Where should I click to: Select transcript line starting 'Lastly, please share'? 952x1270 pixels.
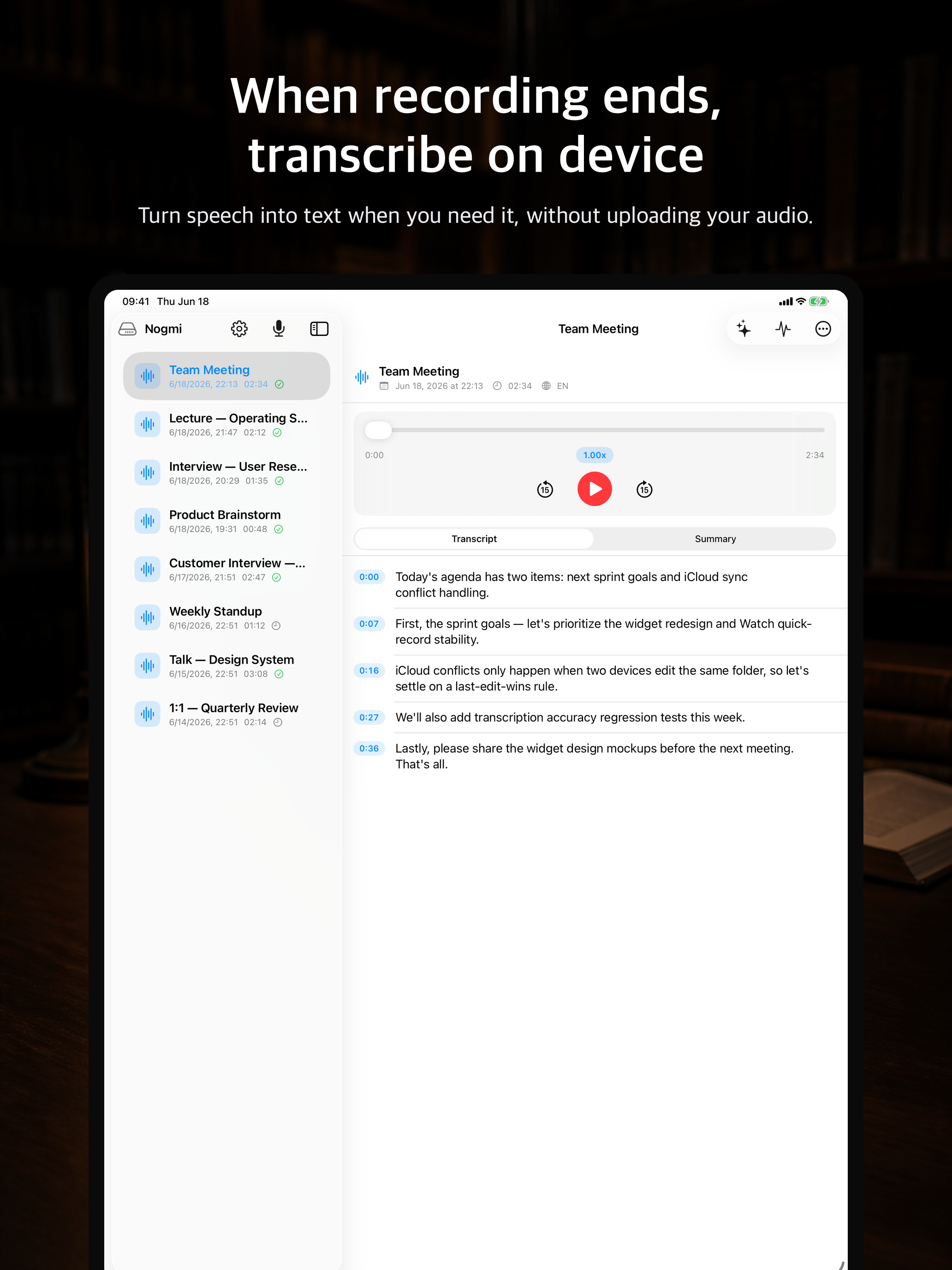pyautogui.click(x=595, y=756)
